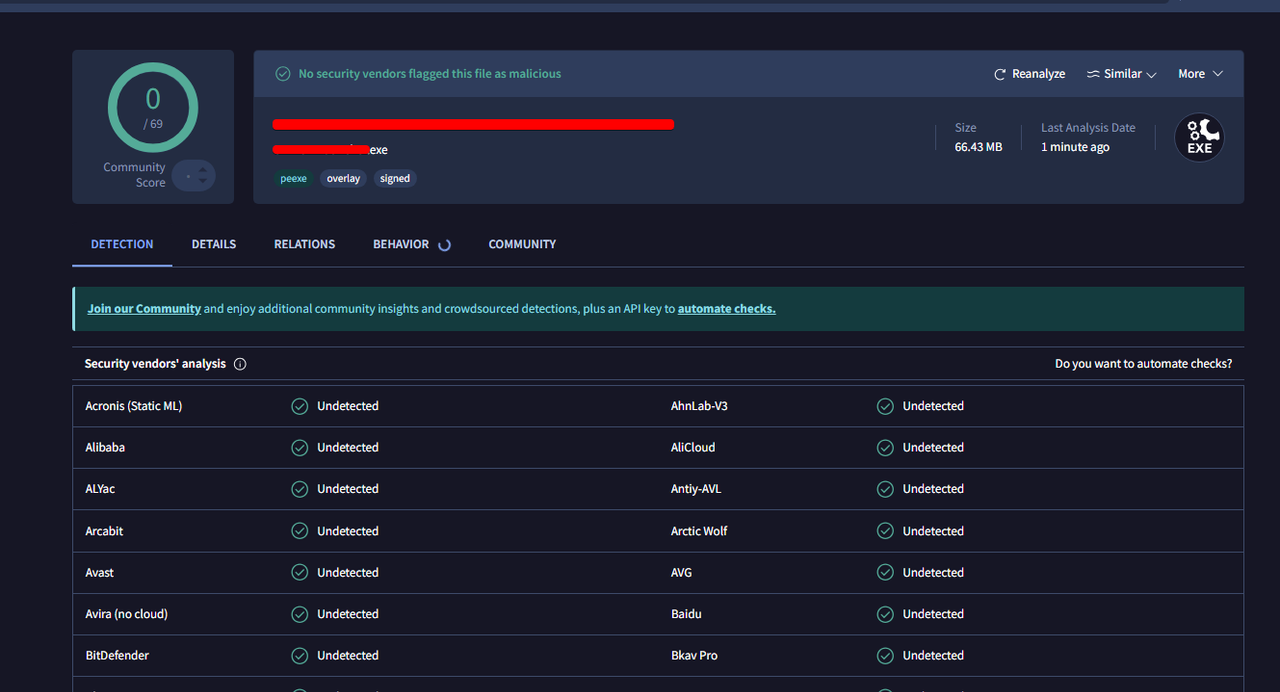Screen dimensions: 1280x692
Task: Click 'Do you want to automate checks?'
Action: pyautogui.click(x=1143, y=364)
